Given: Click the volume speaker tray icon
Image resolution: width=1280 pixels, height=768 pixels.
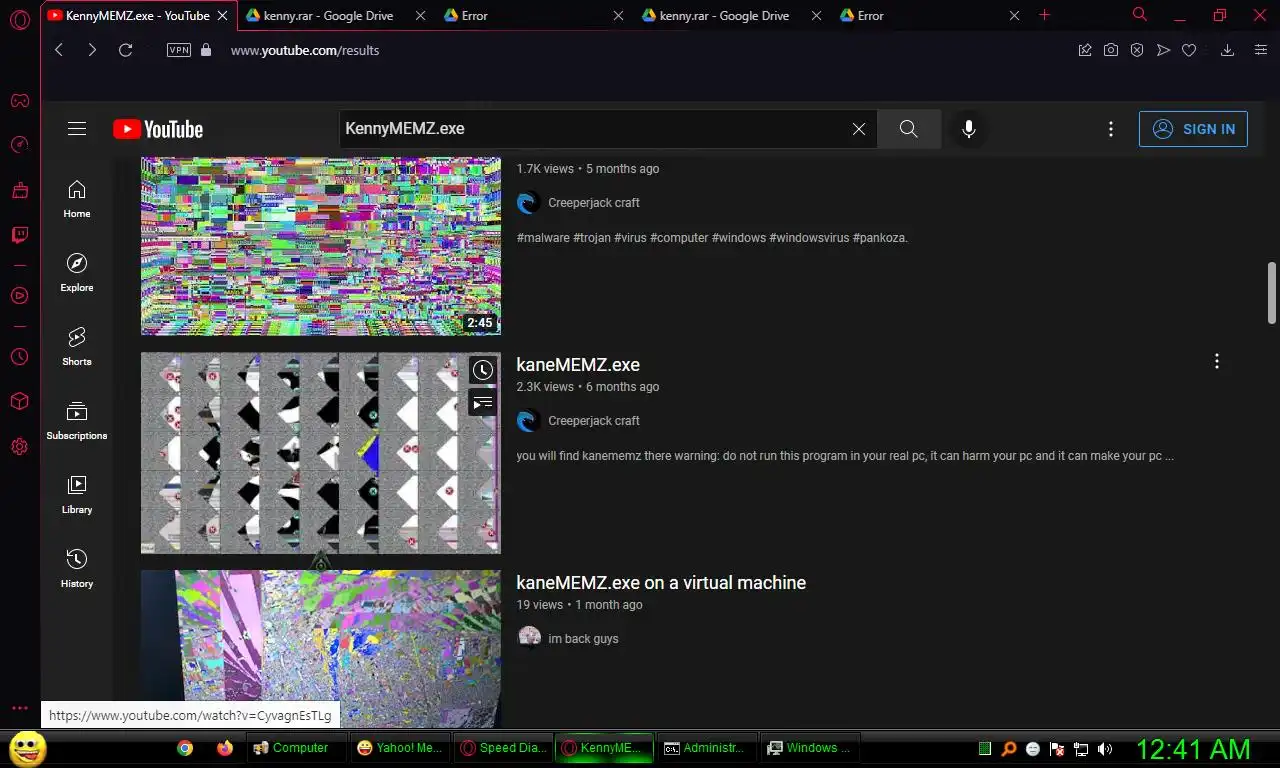Looking at the screenshot, I should coord(1105,748).
